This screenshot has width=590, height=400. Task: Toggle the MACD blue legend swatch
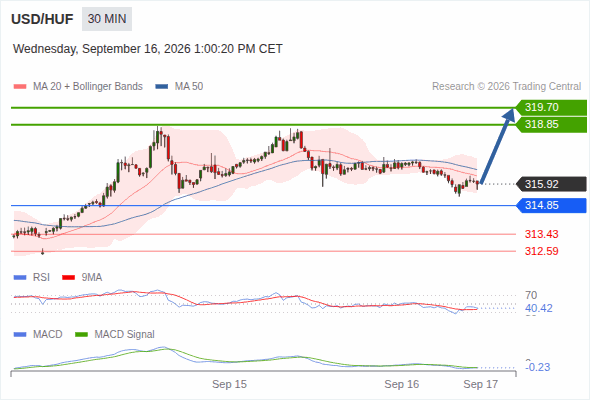pos(20,335)
